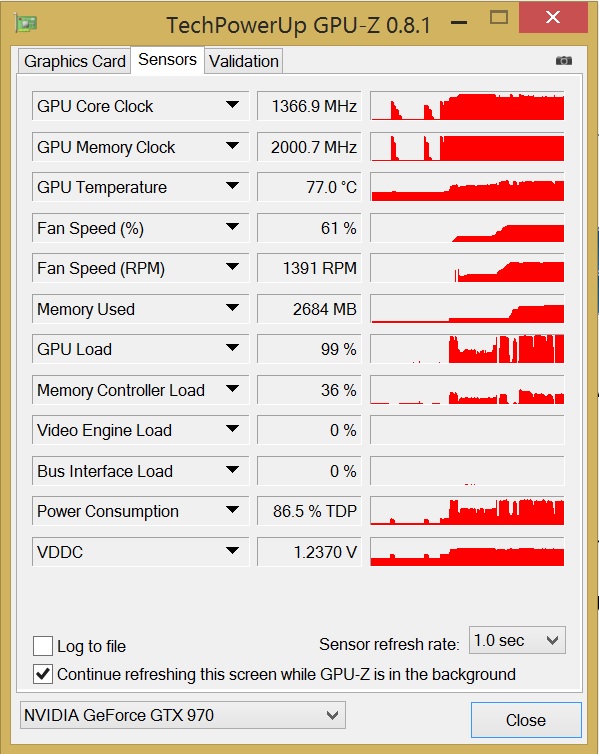Click the Close button at the bottom

pyautogui.click(x=526, y=720)
